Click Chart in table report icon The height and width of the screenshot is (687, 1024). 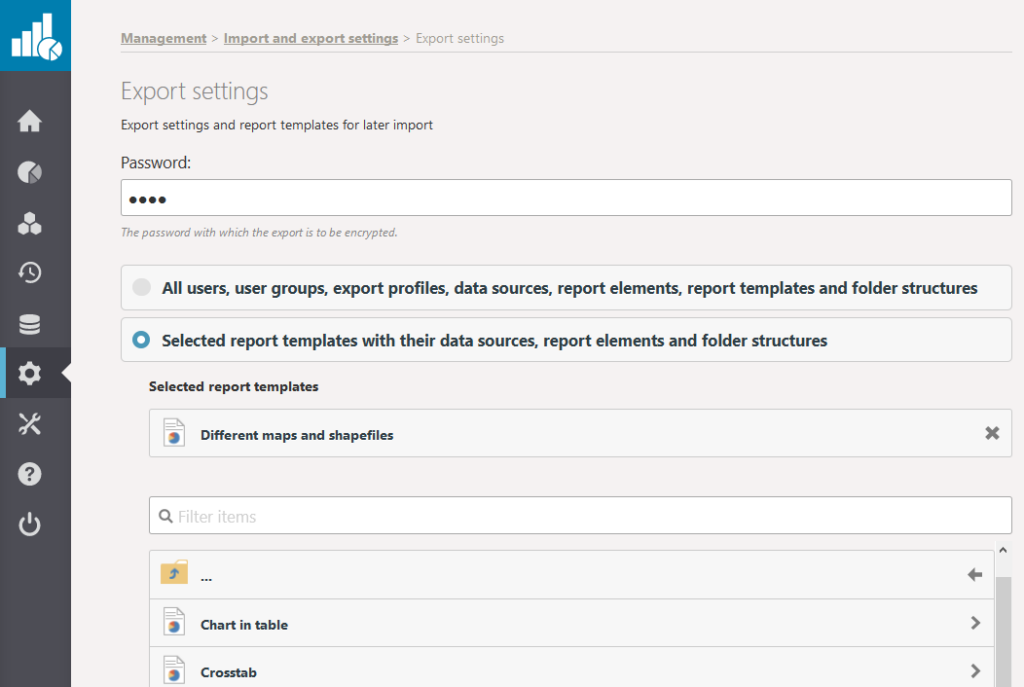[174, 622]
